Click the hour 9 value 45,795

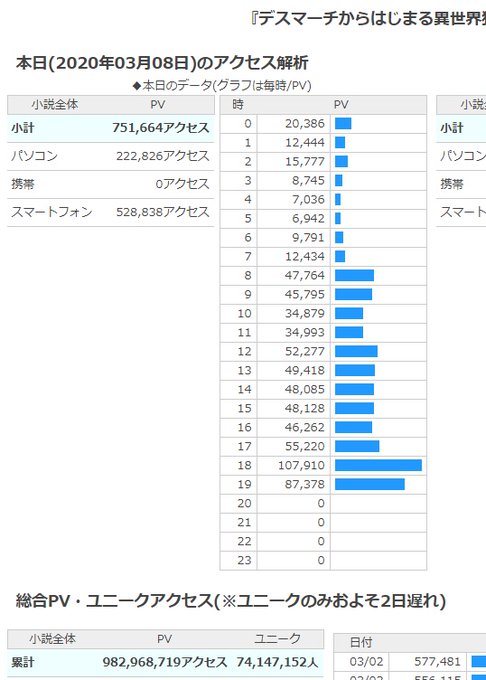[305, 294]
